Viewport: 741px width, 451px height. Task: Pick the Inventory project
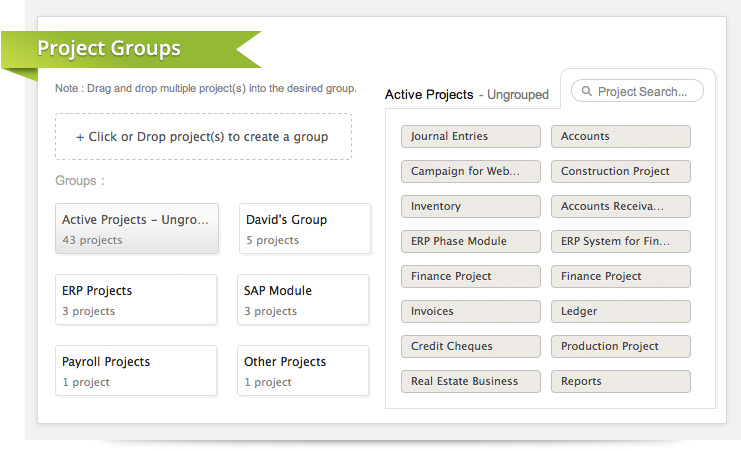[x=471, y=206]
